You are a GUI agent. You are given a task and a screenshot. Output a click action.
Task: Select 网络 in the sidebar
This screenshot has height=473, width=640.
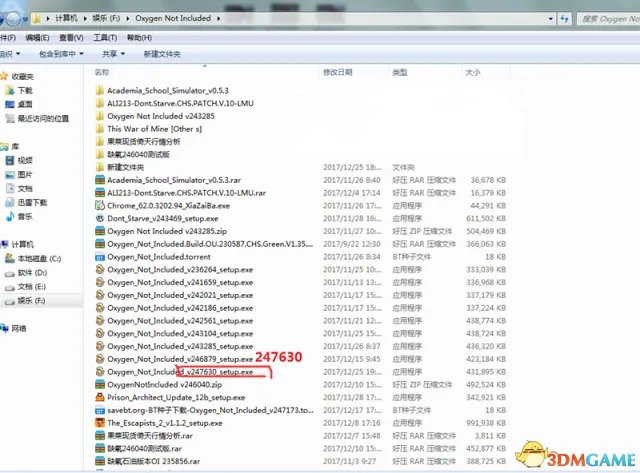click(x=18, y=329)
